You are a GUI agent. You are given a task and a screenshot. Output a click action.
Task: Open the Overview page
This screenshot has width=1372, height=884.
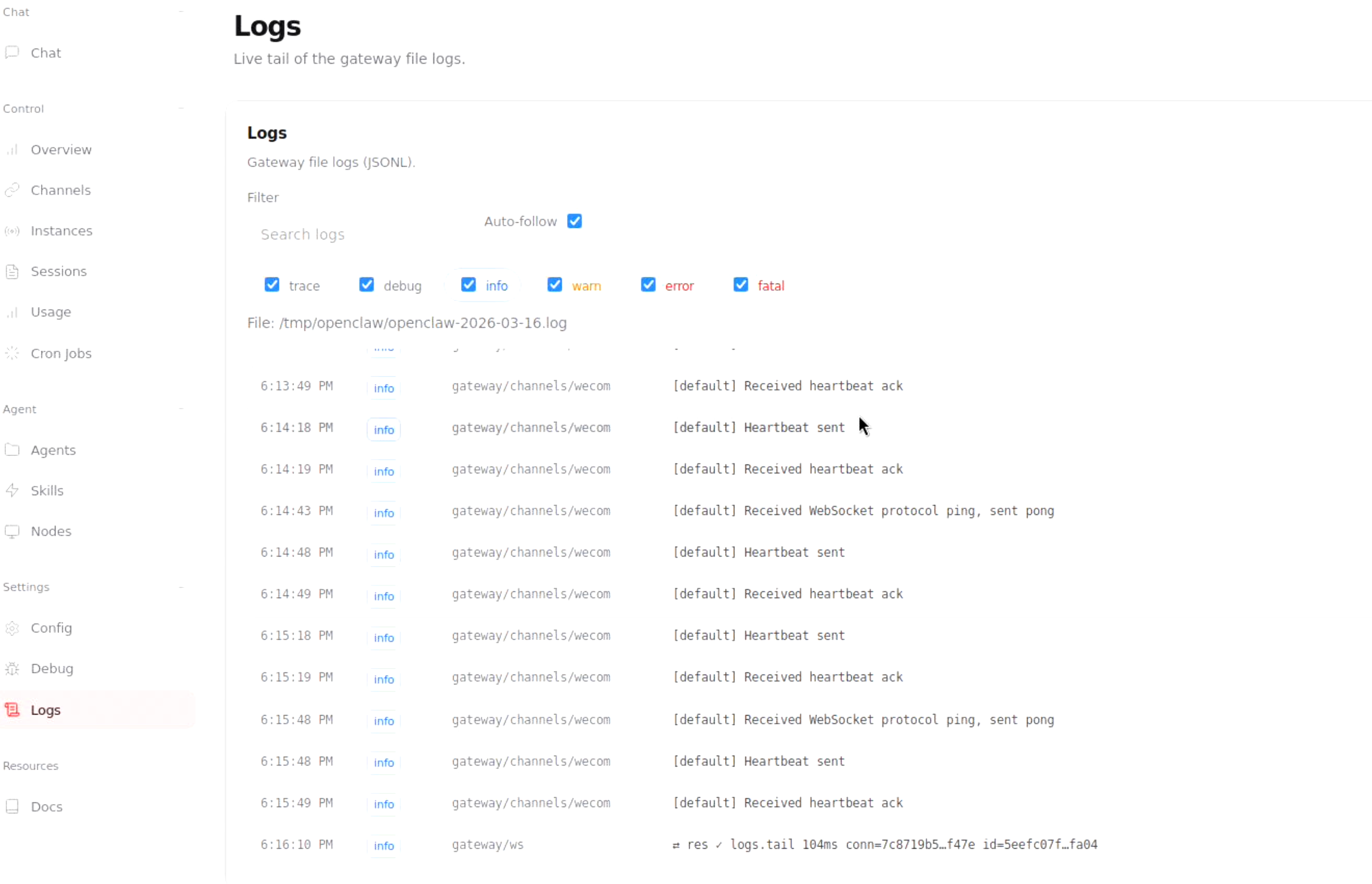point(61,150)
